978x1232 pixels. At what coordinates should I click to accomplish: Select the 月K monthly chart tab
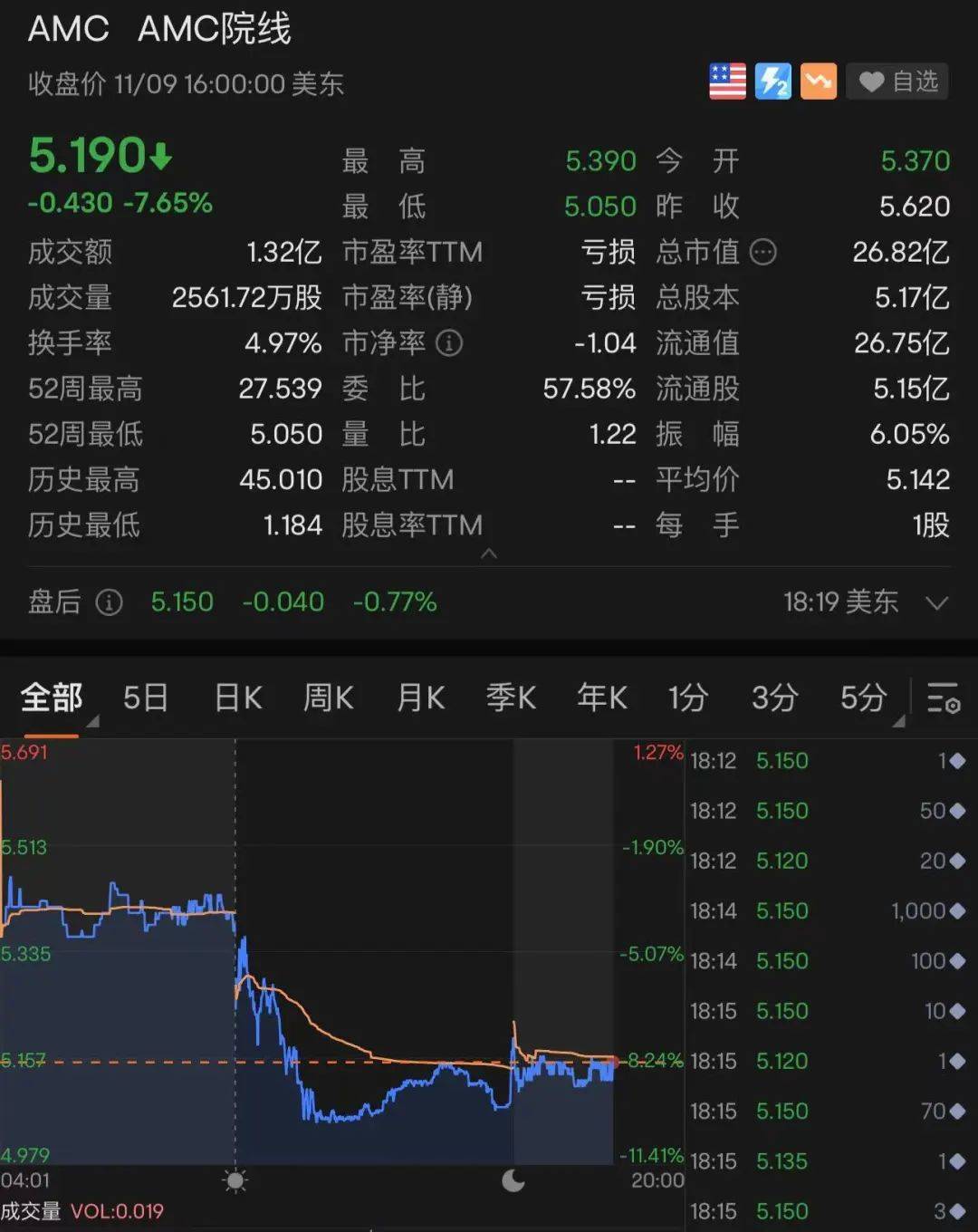419,698
